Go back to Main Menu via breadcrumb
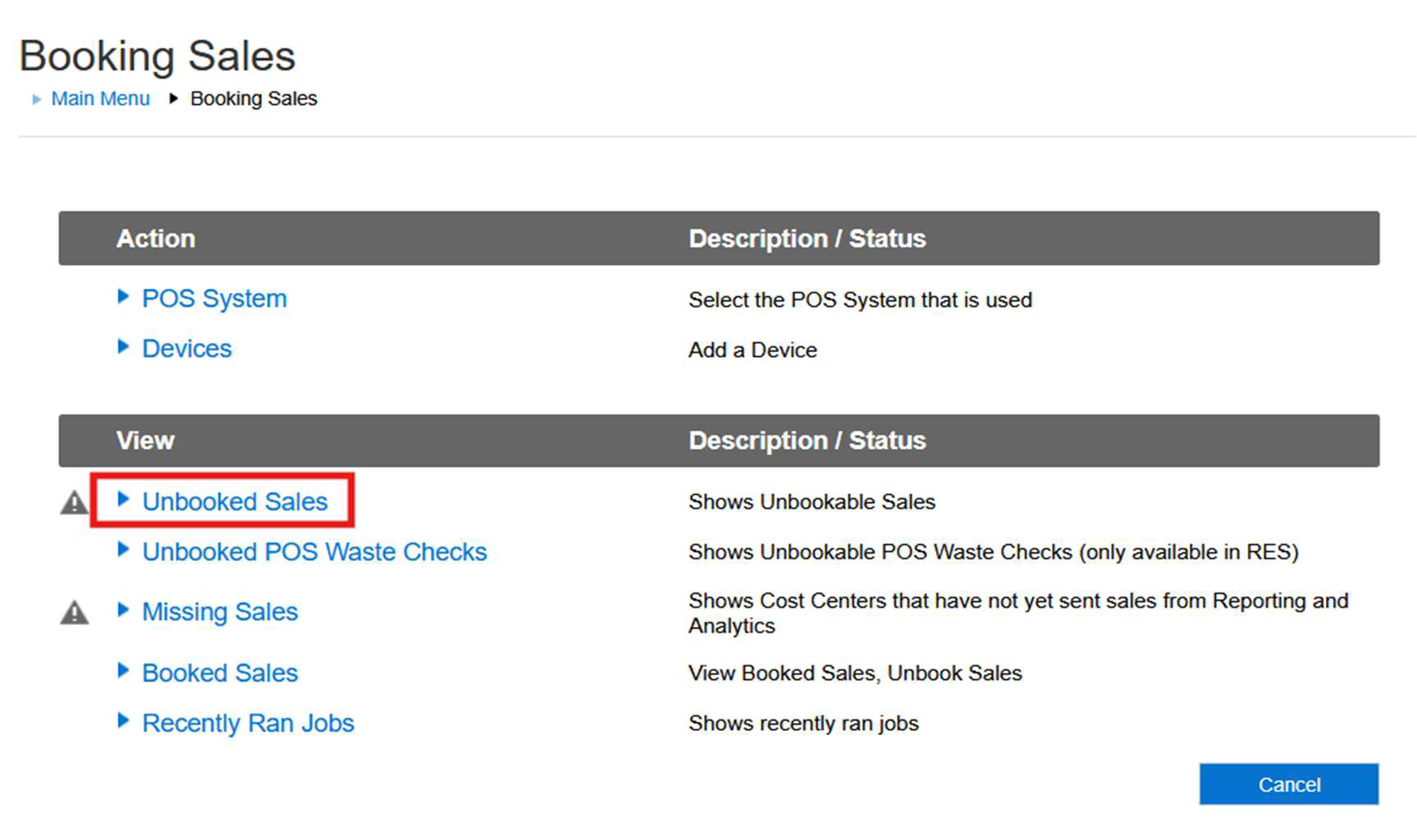 point(100,98)
